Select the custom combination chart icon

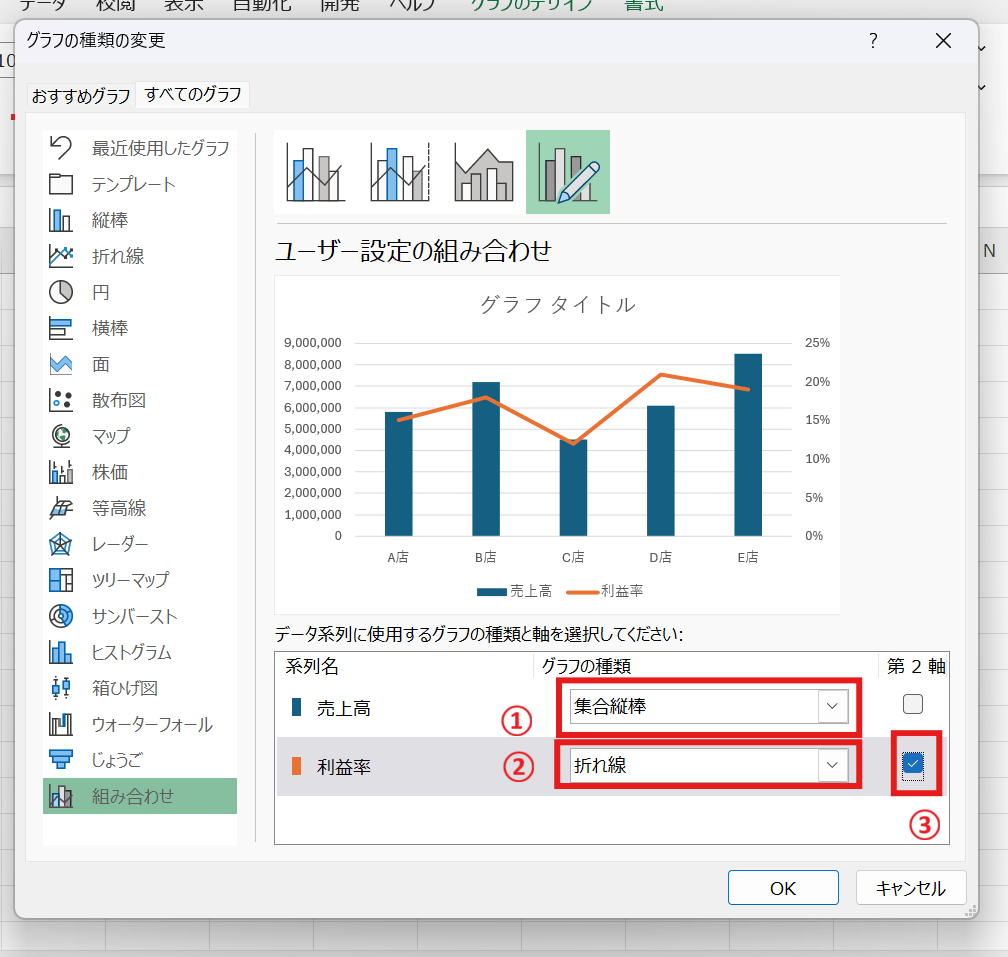[567, 172]
